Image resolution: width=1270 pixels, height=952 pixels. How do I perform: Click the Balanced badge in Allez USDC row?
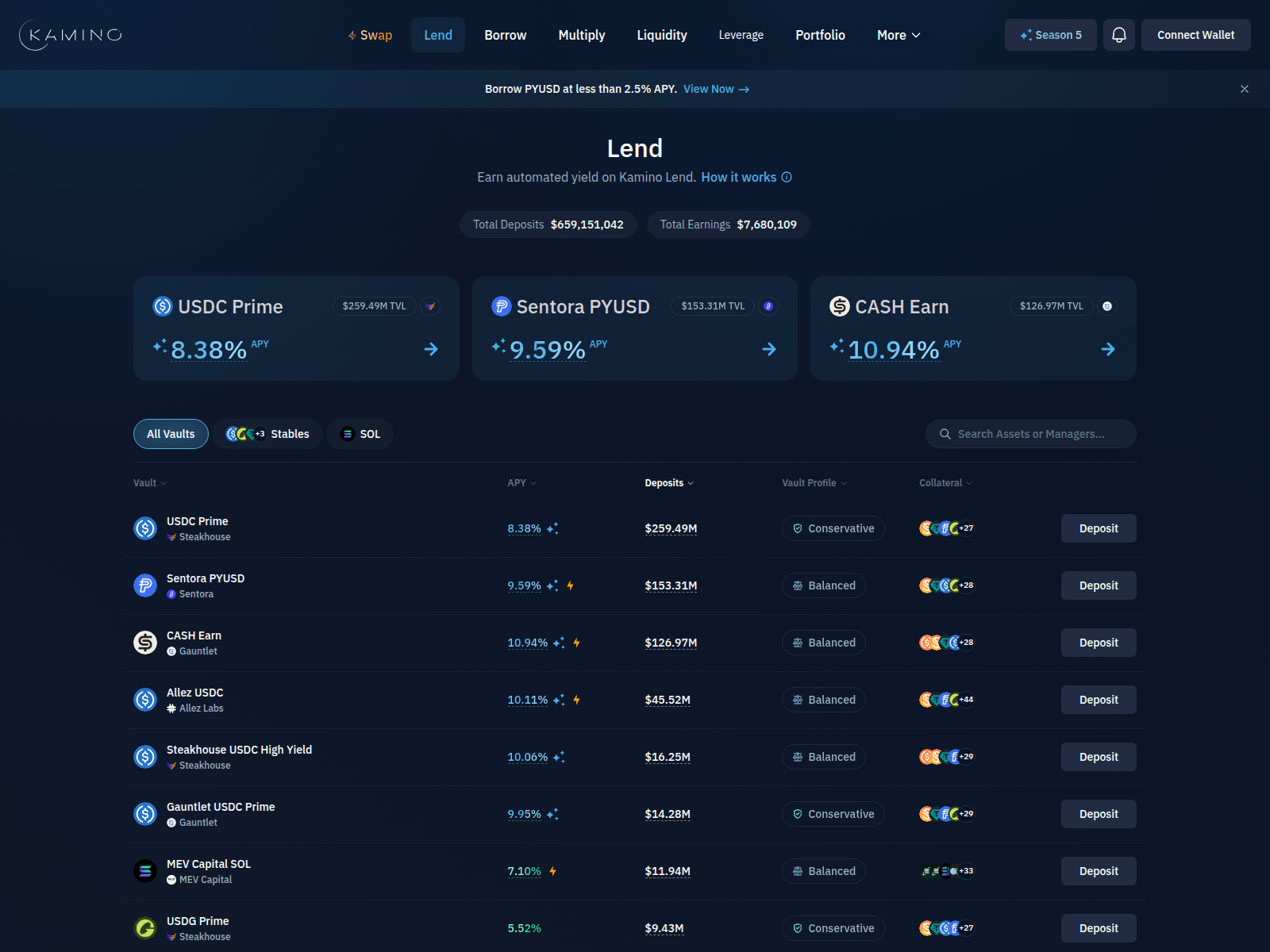pos(824,700)
